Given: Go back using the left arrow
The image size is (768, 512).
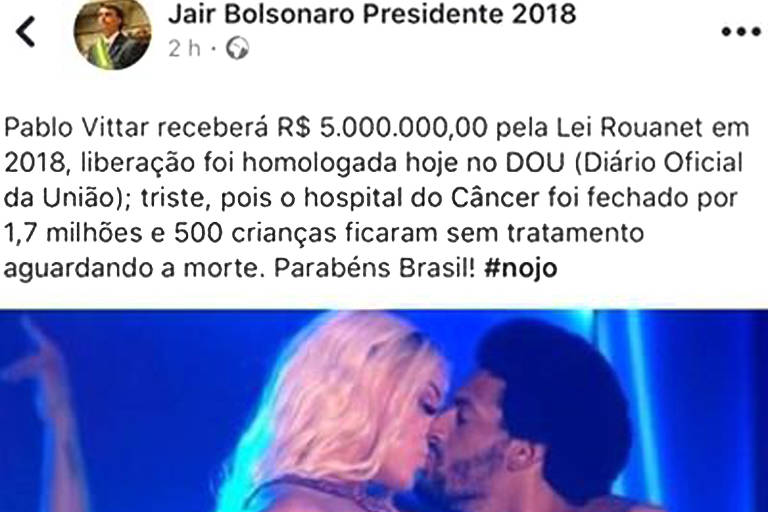Looking at the screenshot, I should tap(25, 32).
